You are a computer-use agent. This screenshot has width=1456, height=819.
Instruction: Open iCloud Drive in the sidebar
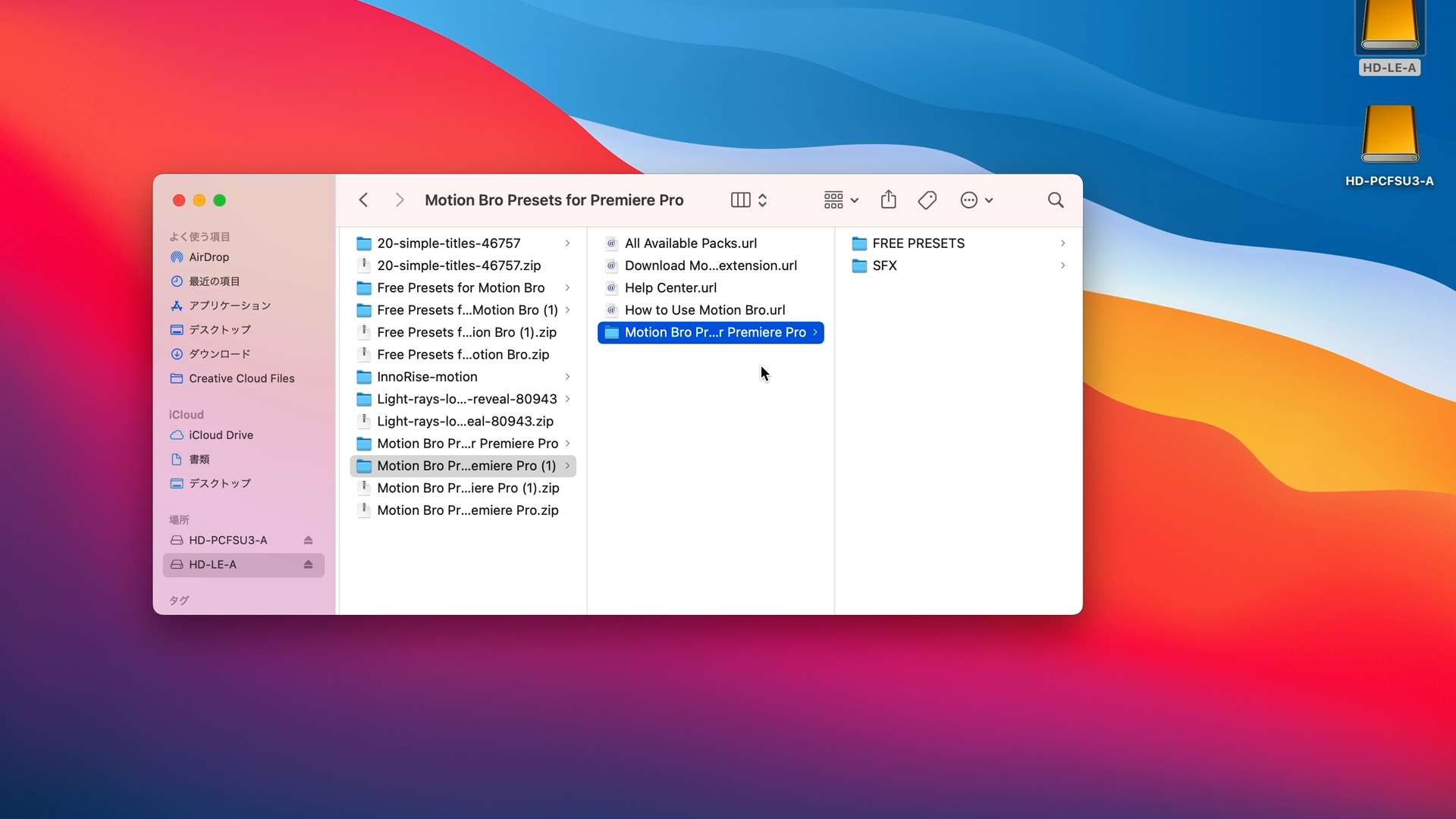click(243, 435)
